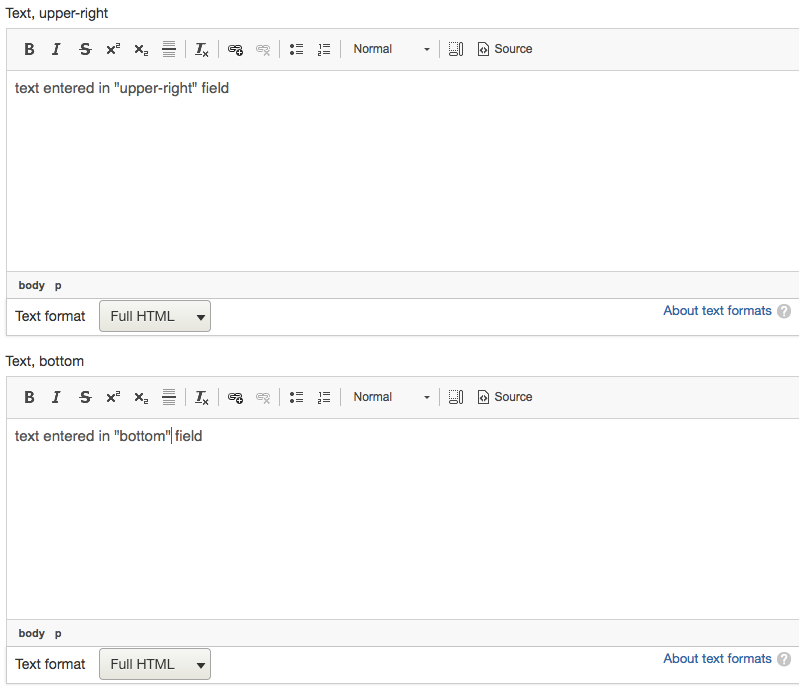
Task: Toggle Strikethrough in bottom text editor
Action: (x=85, y=397)
